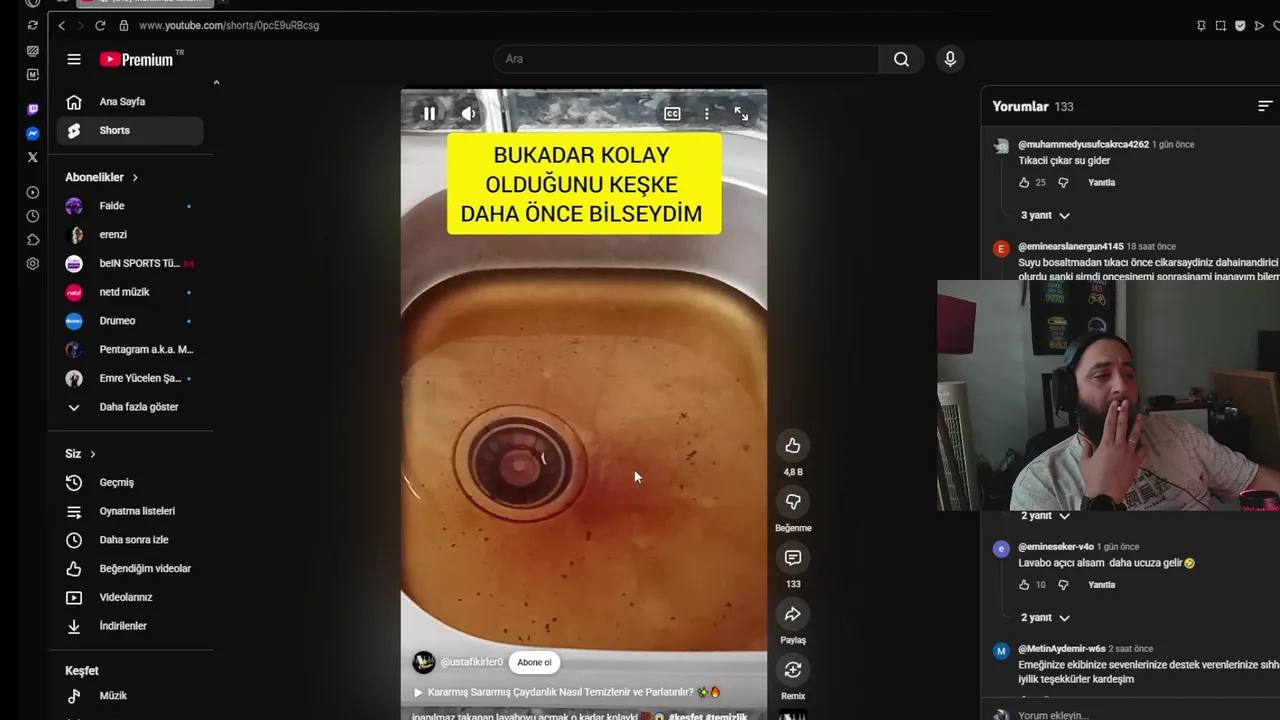The image size is (1280, 720).
Task: Like the comment by @muhammedyusufcakrca4262
Action: (1024, 183)
